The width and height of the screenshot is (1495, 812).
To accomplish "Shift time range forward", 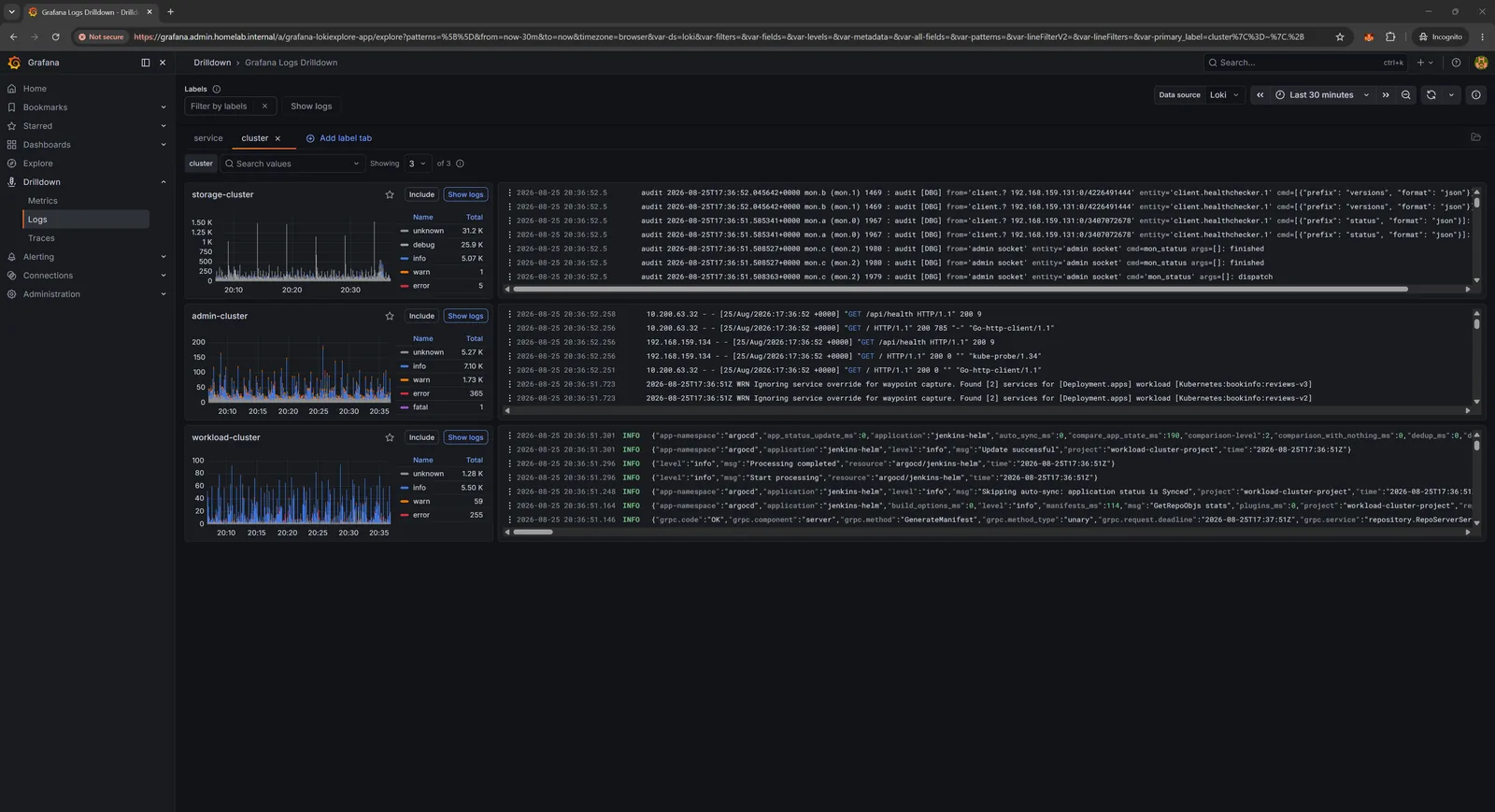I will (x=1386, y=95).
